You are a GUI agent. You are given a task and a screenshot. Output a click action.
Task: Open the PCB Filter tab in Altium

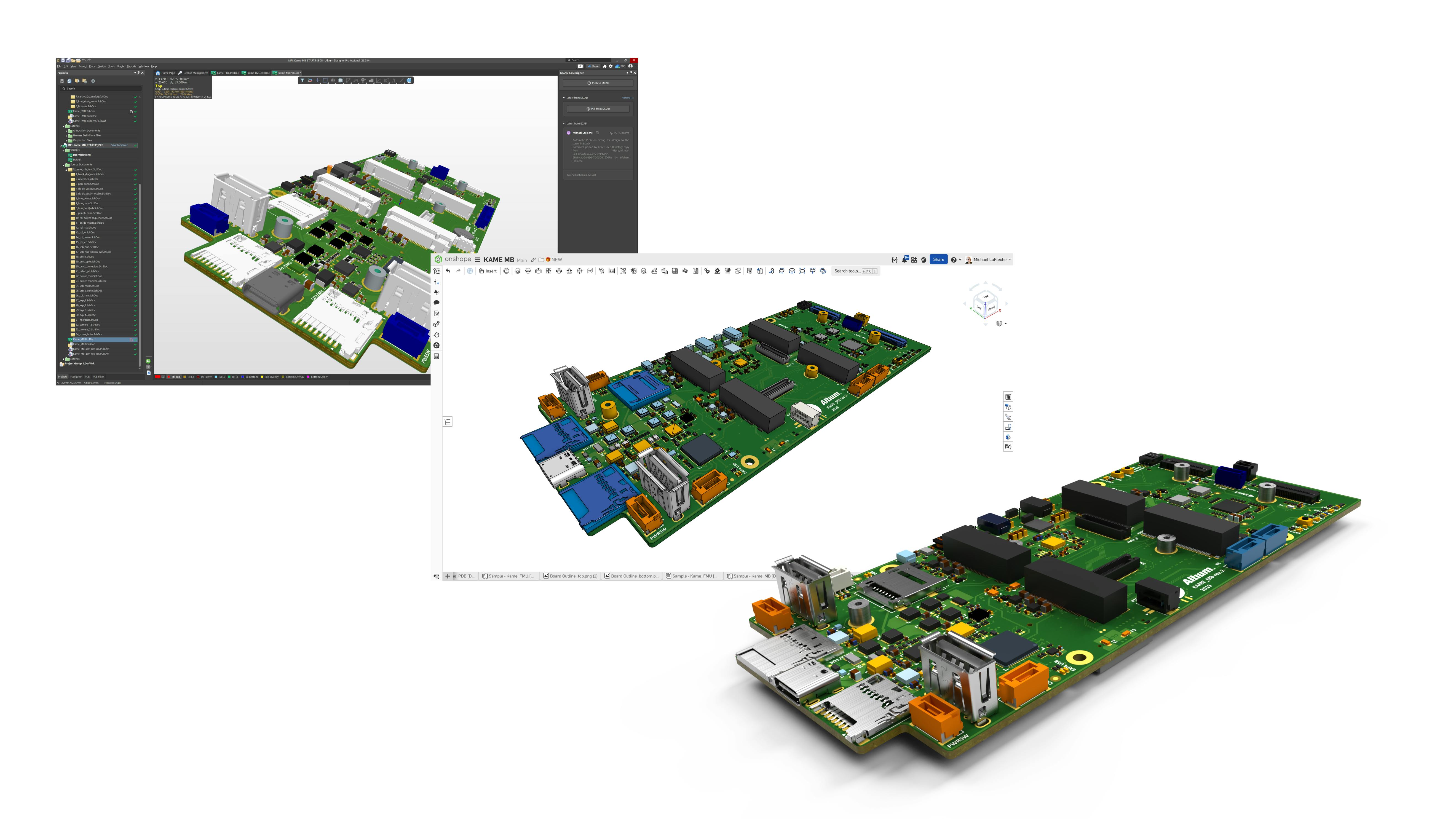tap(98, 376)
